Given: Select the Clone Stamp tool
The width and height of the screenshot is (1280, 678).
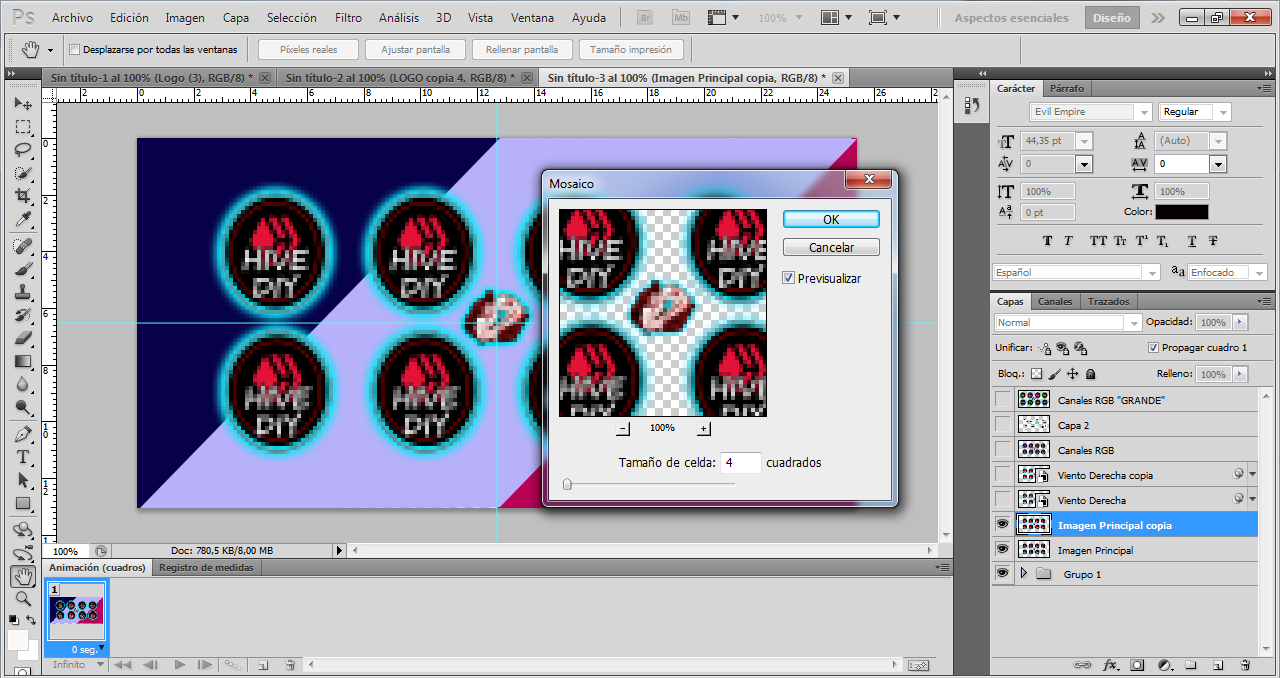Looking at the screenshot, I should tap(23, 292).
